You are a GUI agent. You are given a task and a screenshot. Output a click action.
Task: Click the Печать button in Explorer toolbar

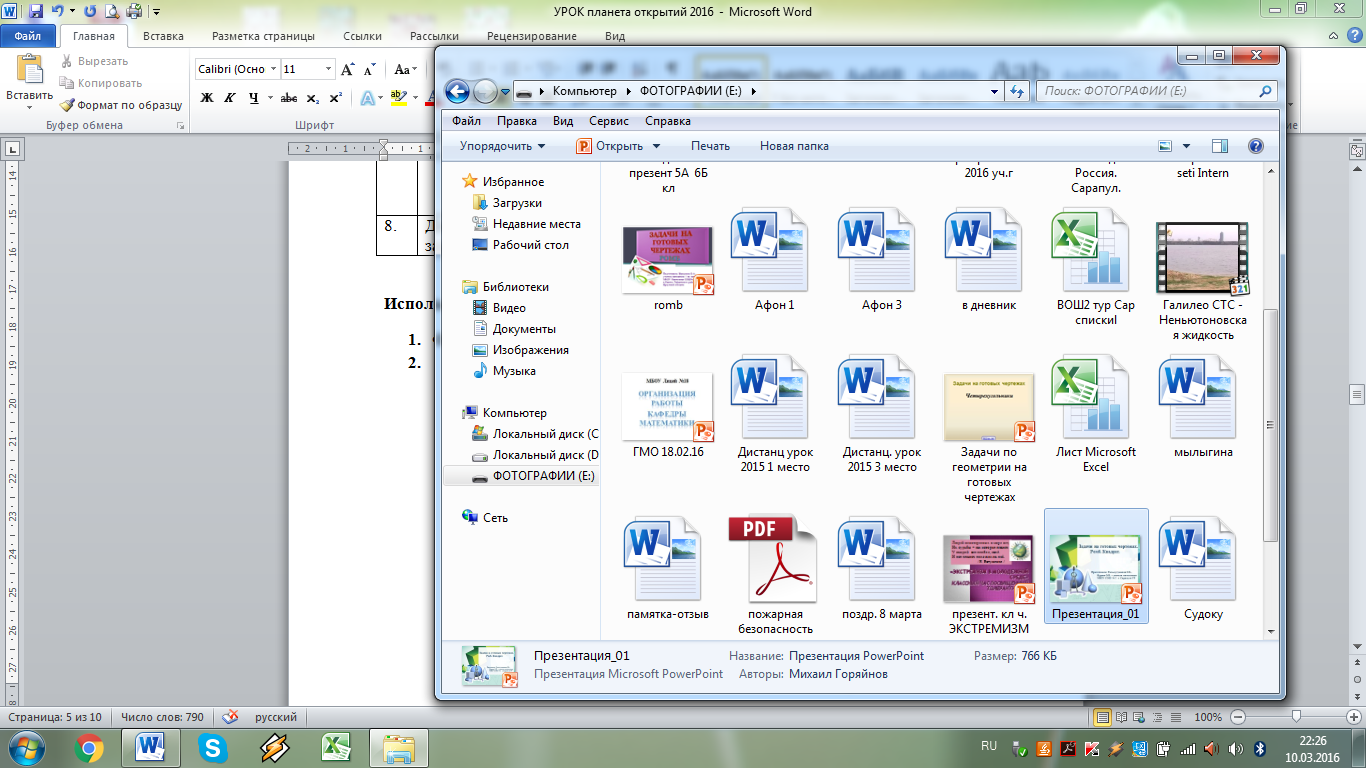click(710, 146)
